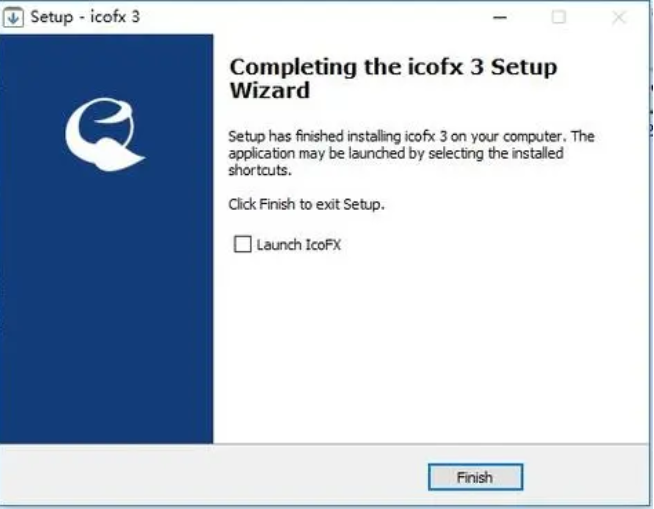This screenshot has width=654, height=509.
Task: Click 'application may be launched' text line
Action: tap(396, 153)
